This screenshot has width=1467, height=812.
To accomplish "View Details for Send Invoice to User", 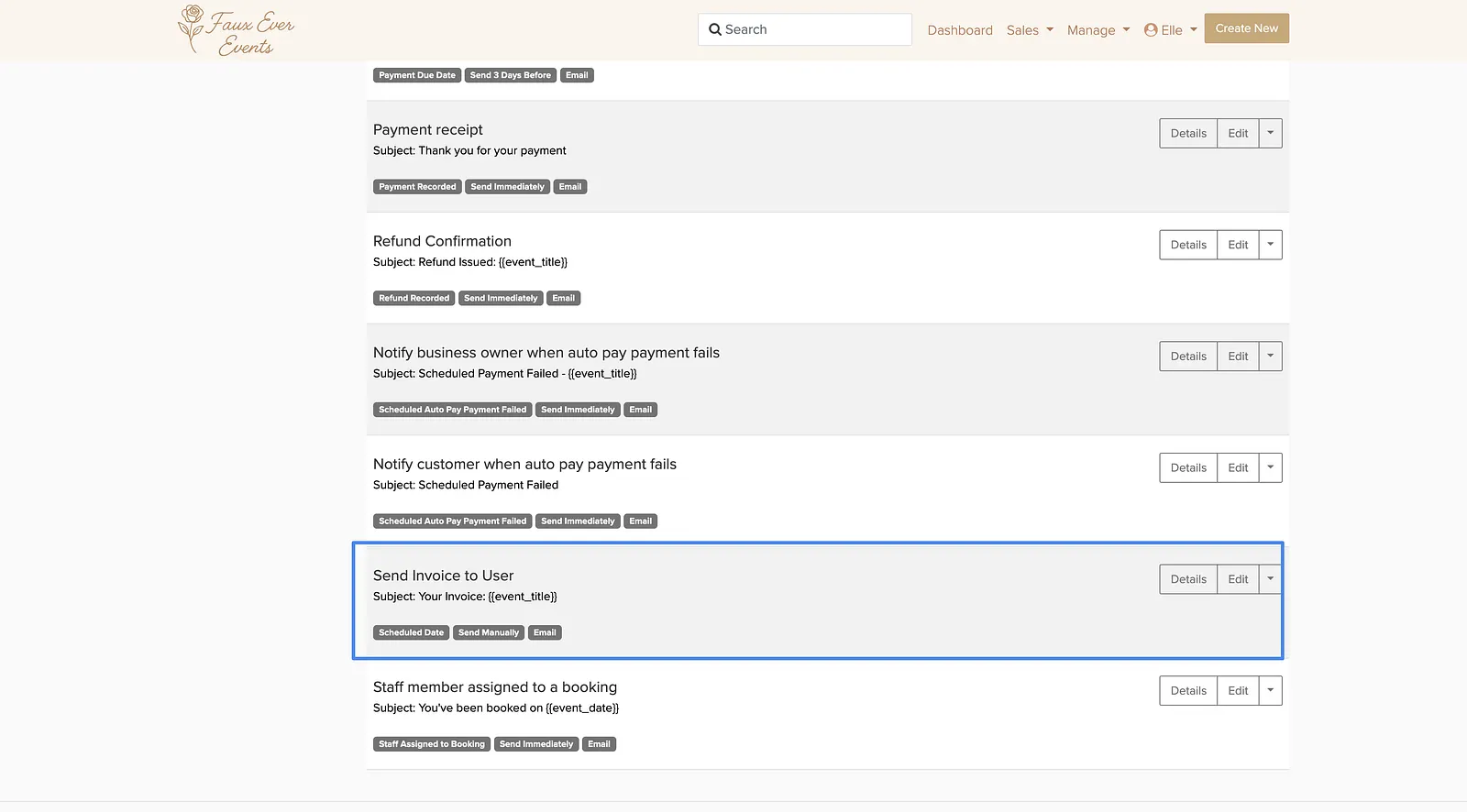I will pyautogui.click(x=1188, y=579).
